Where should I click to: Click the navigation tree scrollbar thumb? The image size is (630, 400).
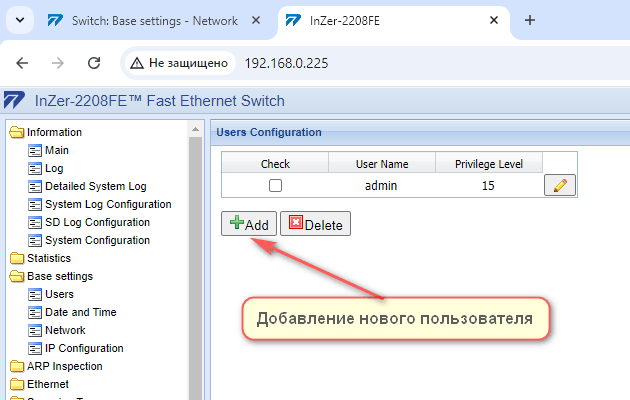pyautogui.click(x=195, y=268)
